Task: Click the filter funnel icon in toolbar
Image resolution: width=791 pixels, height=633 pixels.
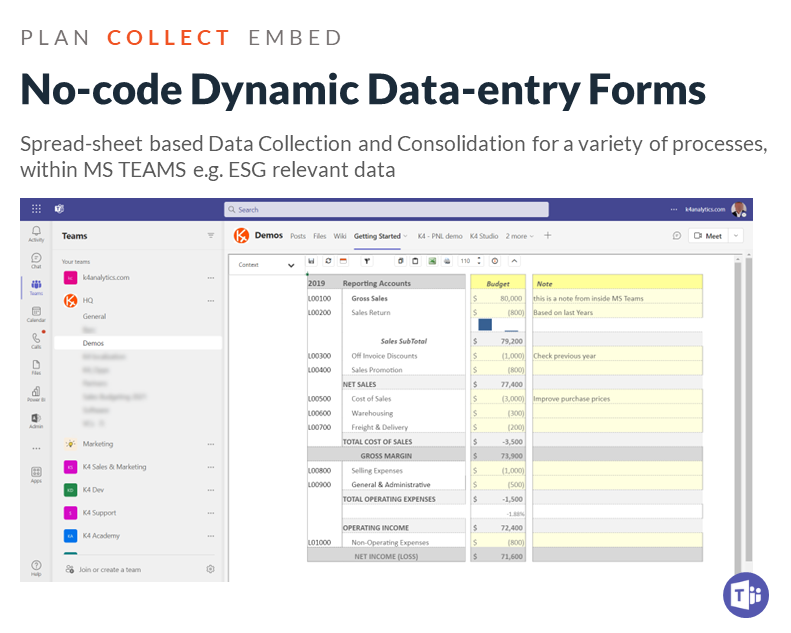Action: click(x=367, y=261)
